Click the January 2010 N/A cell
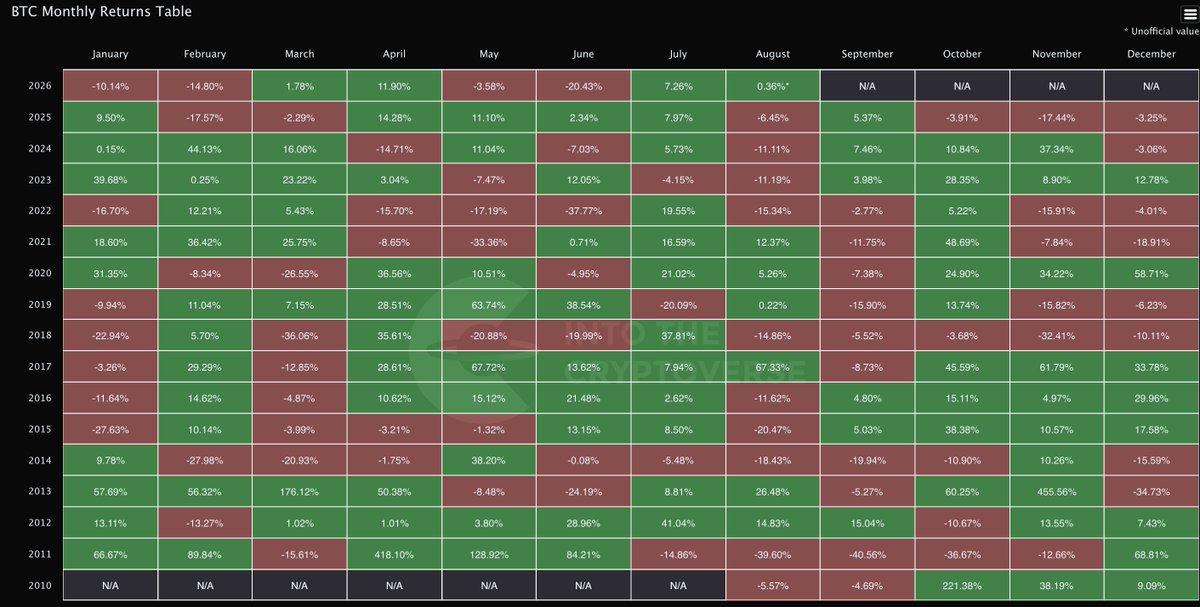1200x607 pixels. click(x=110, y=586)
